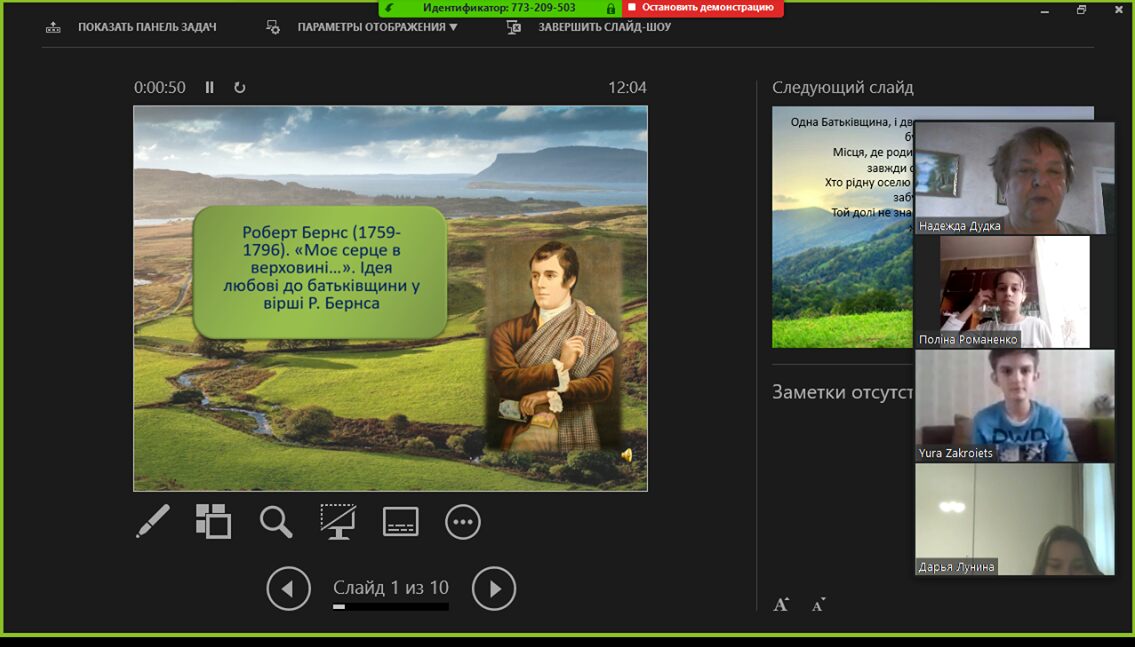Image resolution: width=1135 pixels, height=647 pixels.
Task: Advance to the next slide arrow
Action: (494, 588)
